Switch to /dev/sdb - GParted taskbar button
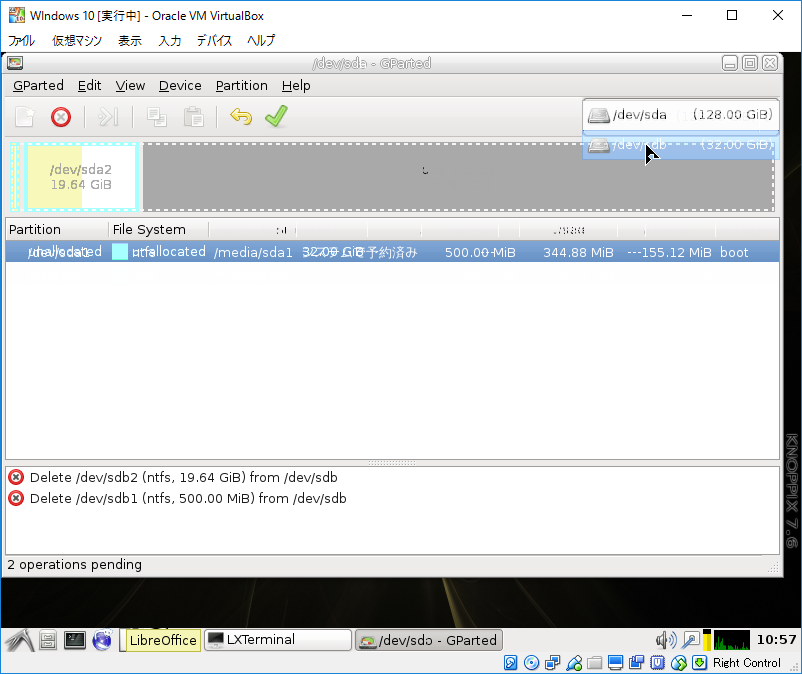 [x=429, y=640]
